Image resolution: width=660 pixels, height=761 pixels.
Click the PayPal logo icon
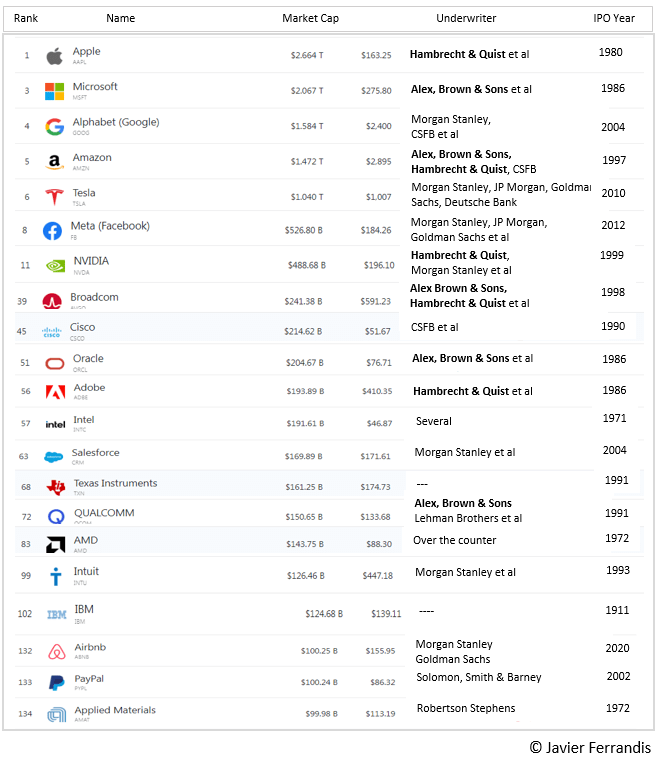[x=56, y=683]
